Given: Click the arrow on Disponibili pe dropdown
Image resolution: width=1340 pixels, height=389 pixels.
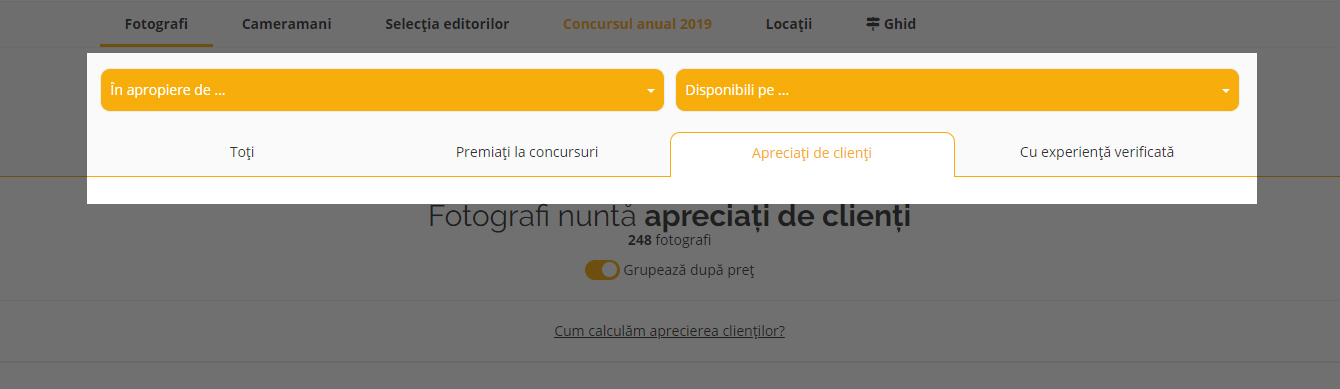Looking at the screenshot, I should pyautogui.click(x=1226, y=91).
